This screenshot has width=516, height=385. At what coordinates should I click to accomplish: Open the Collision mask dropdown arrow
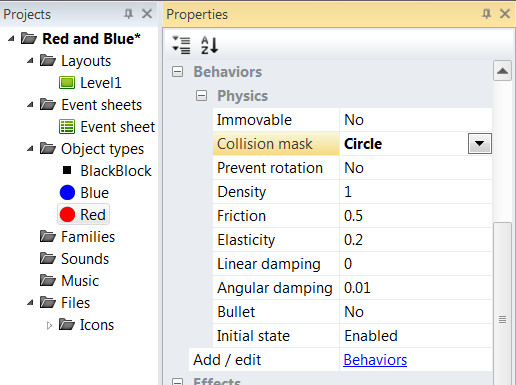click(480, 144)
